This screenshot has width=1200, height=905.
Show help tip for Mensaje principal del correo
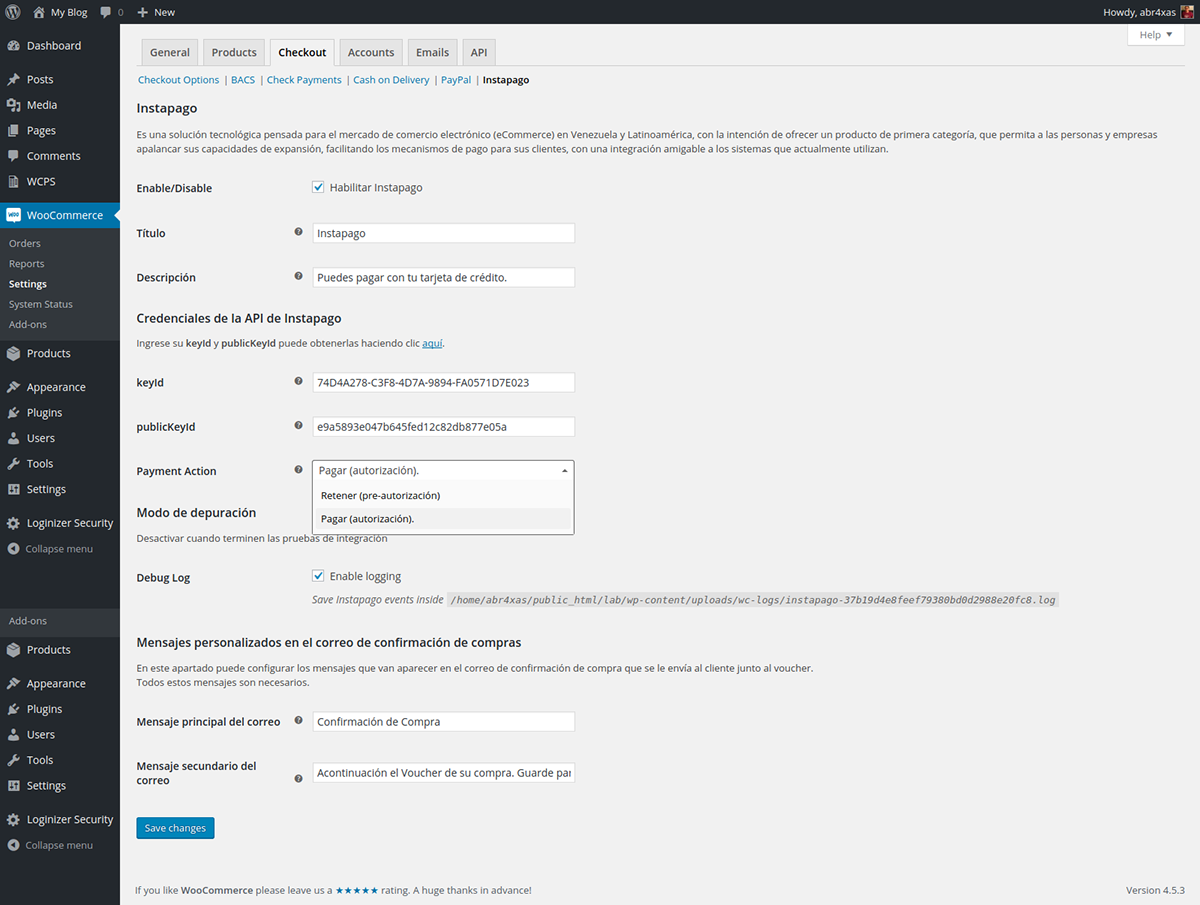tap(298, 720)
